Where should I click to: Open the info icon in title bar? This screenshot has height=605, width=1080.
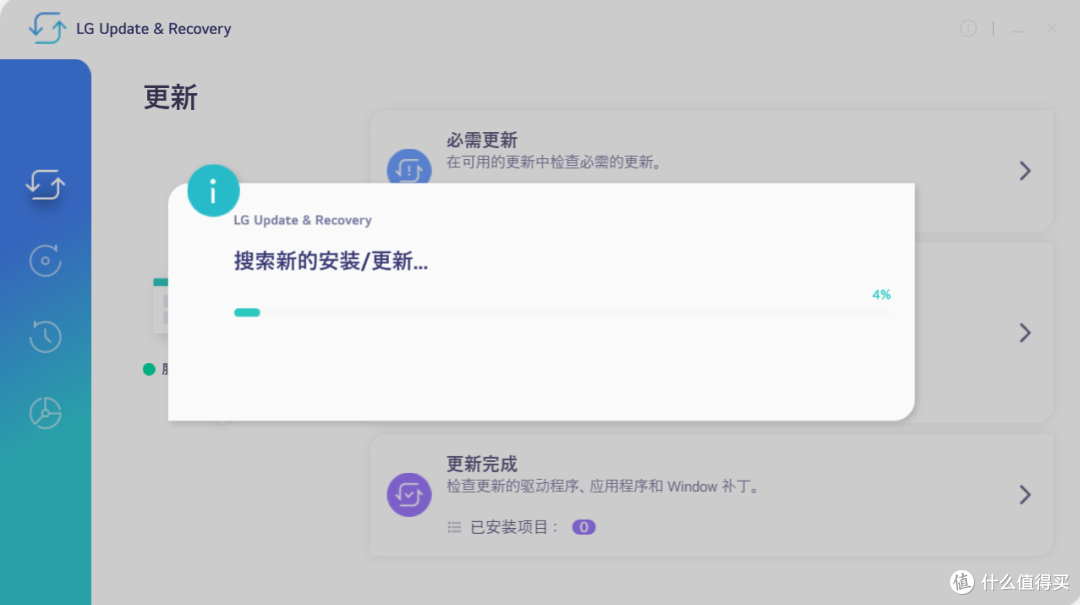pos(968,28)
